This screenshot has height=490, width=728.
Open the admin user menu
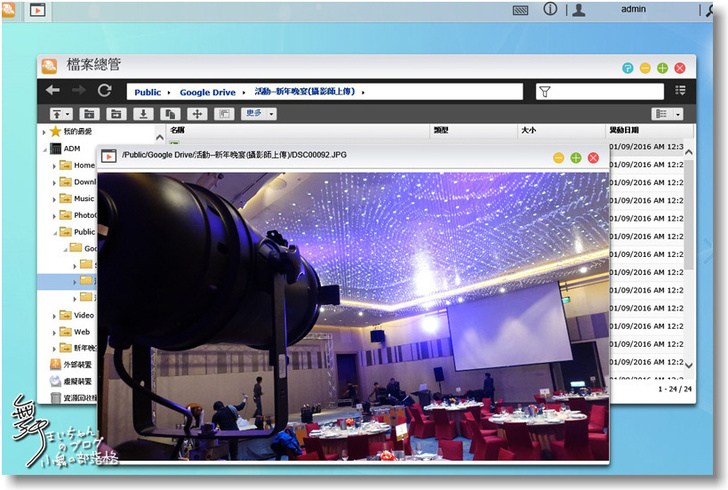pyautogui.click(x=632, y=9)
